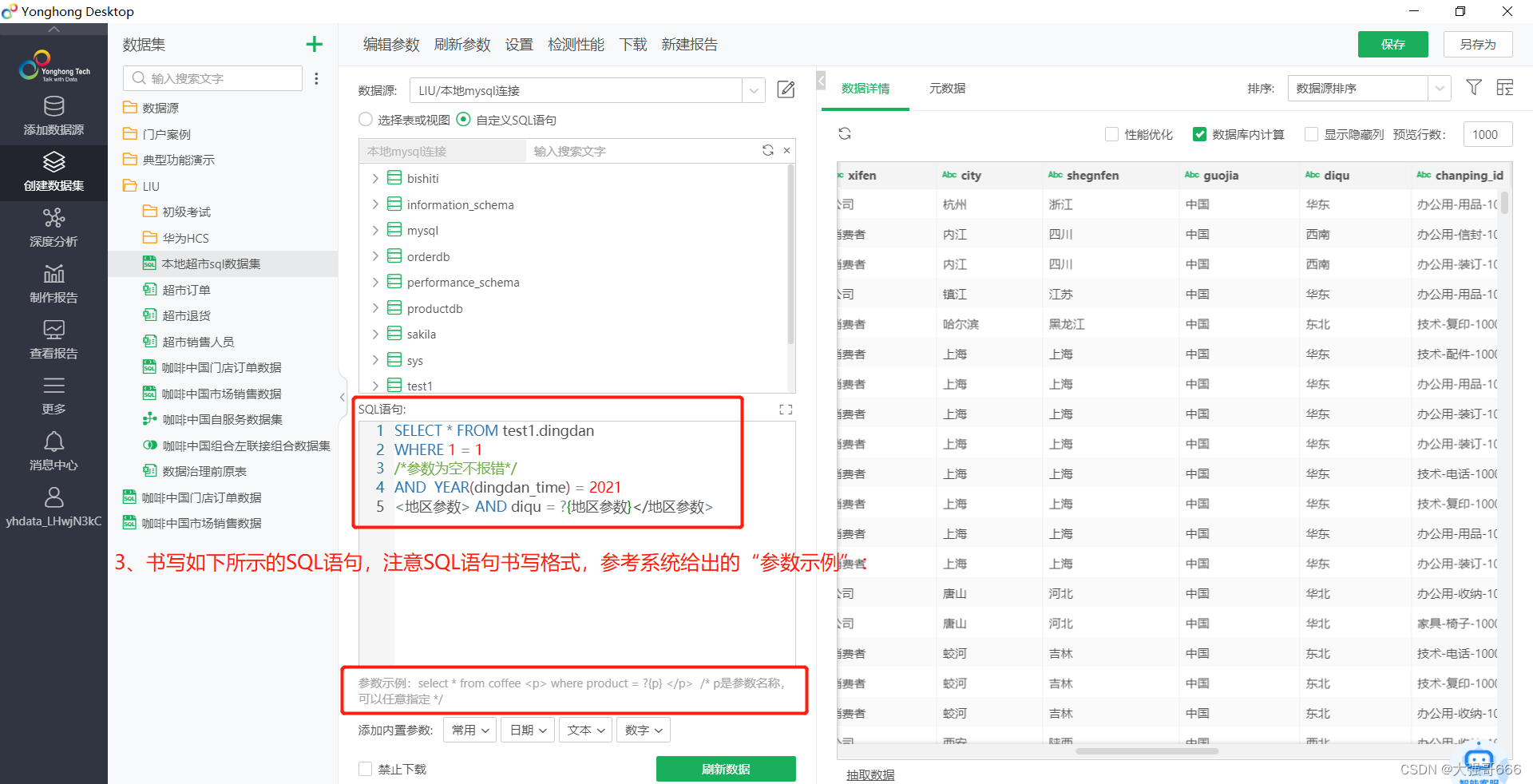Image resolution: width=1533 pixels, height=784 pixels.
Task: Select 选择表或视图 radio option
Action: [x=366, y=119]
